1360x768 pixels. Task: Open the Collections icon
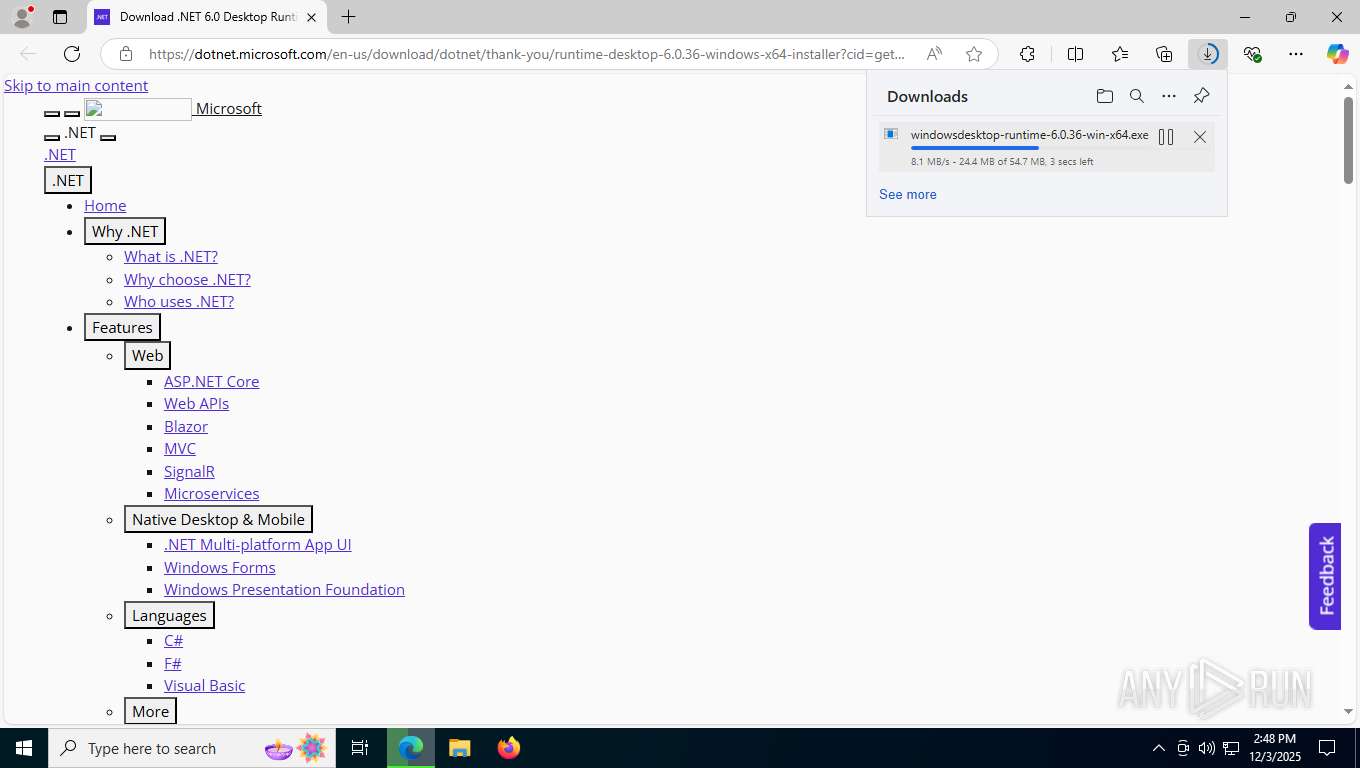(1164, 54)
